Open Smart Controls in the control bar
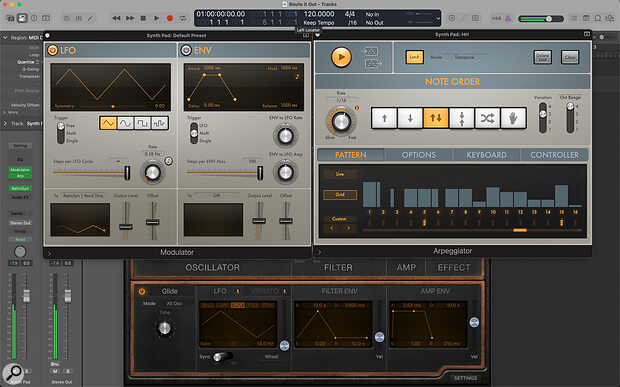The image size is (620, 387). click(67, 18)
